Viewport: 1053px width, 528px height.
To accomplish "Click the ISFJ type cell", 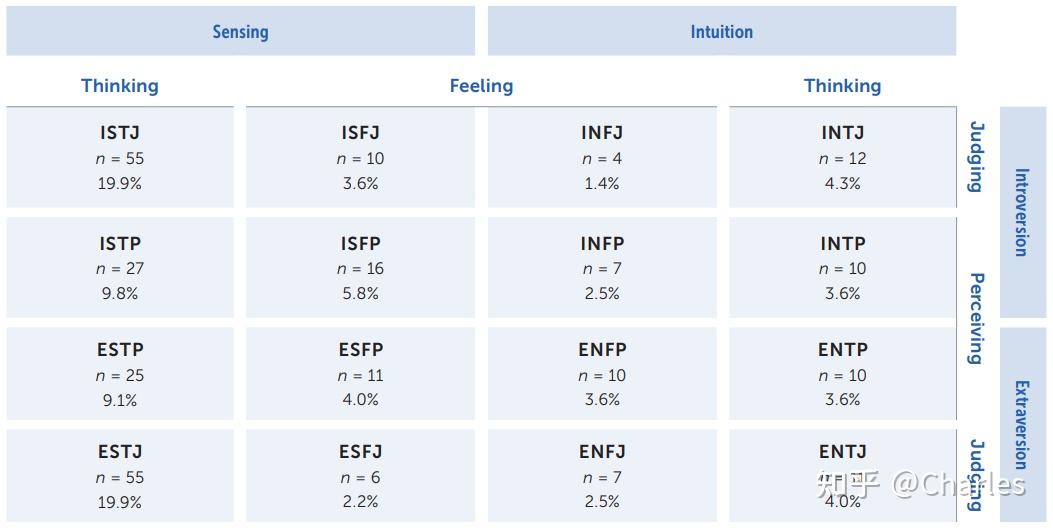I will 360,157.
